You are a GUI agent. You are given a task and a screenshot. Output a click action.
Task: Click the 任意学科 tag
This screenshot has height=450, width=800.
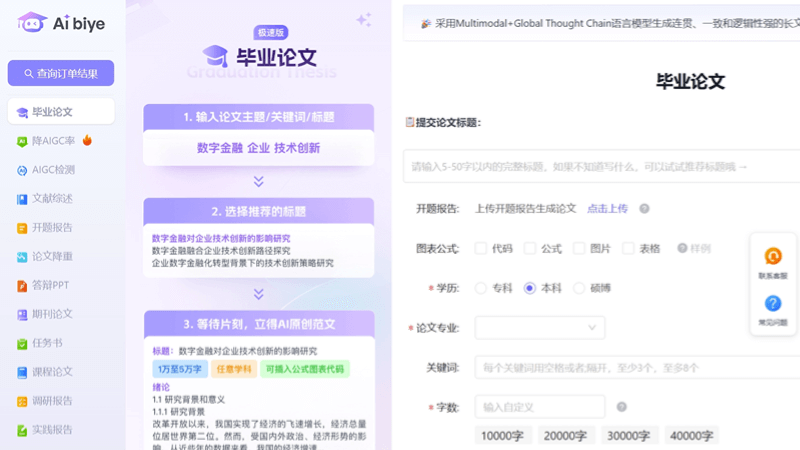(x=234, y=369)
